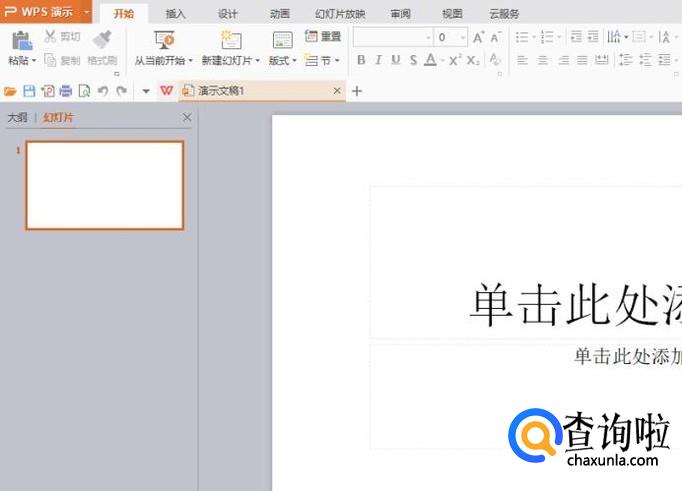Viewport: 682px width, 491px height.
Task: Save the presentation with the floppy disk icon
Action: [x=29, y=91]
